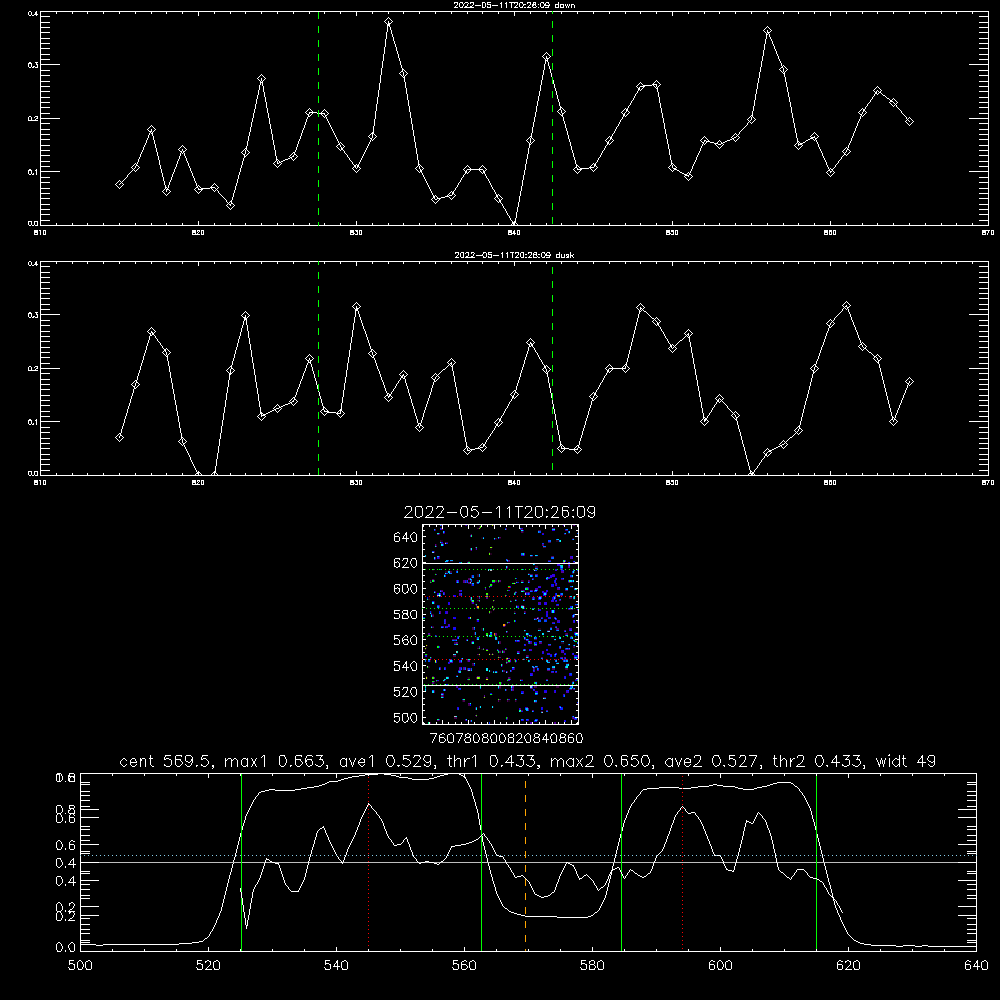Click the colored pixel detector image
This screenshot has width=1000, height=1000.
(501, 624)
